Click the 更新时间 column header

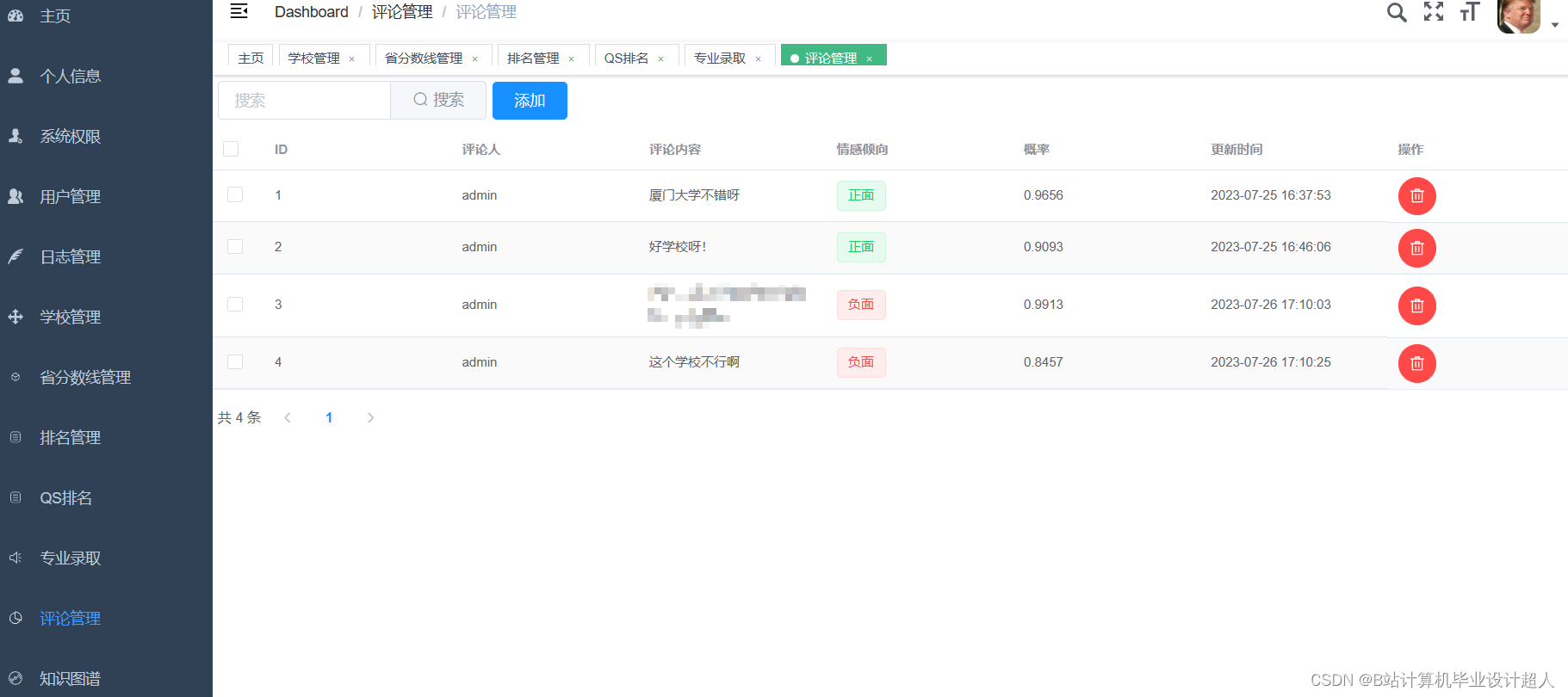click(1236, 150)
